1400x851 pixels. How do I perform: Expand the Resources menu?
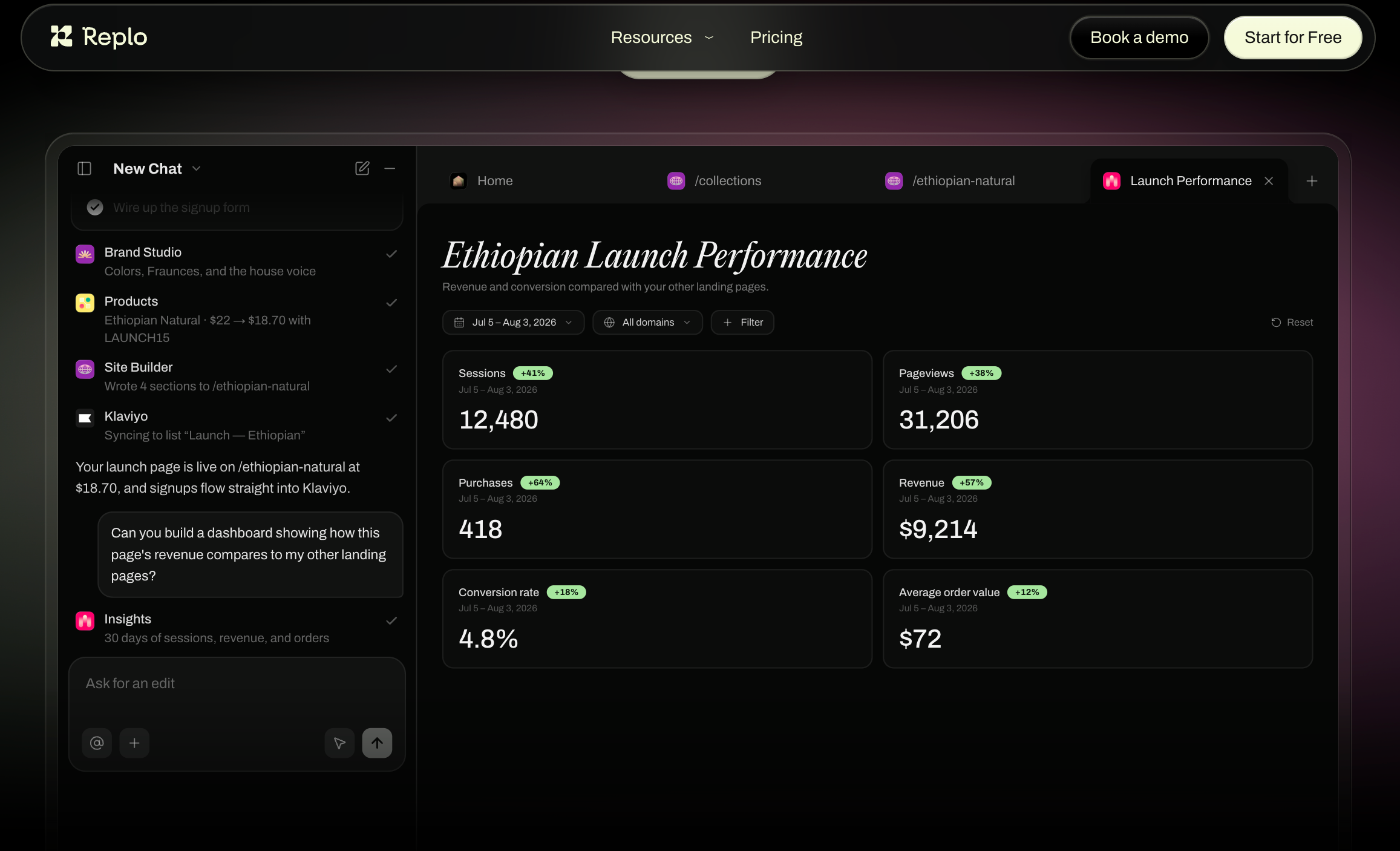[662, 38]
